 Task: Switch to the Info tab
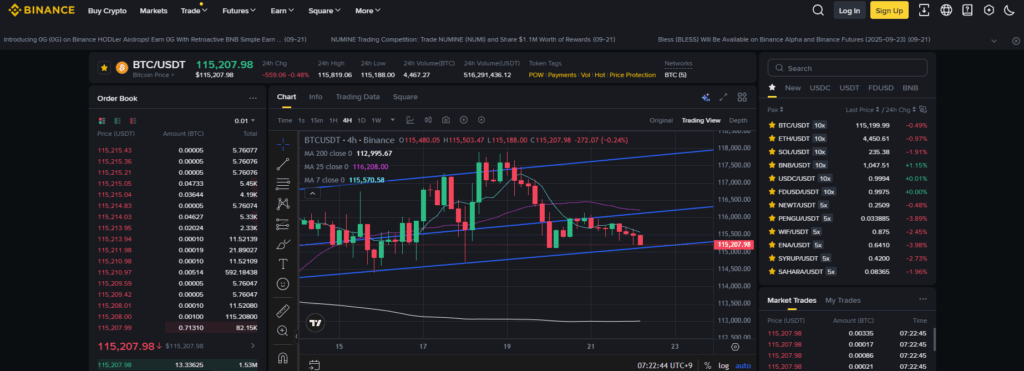coord(315,97)
